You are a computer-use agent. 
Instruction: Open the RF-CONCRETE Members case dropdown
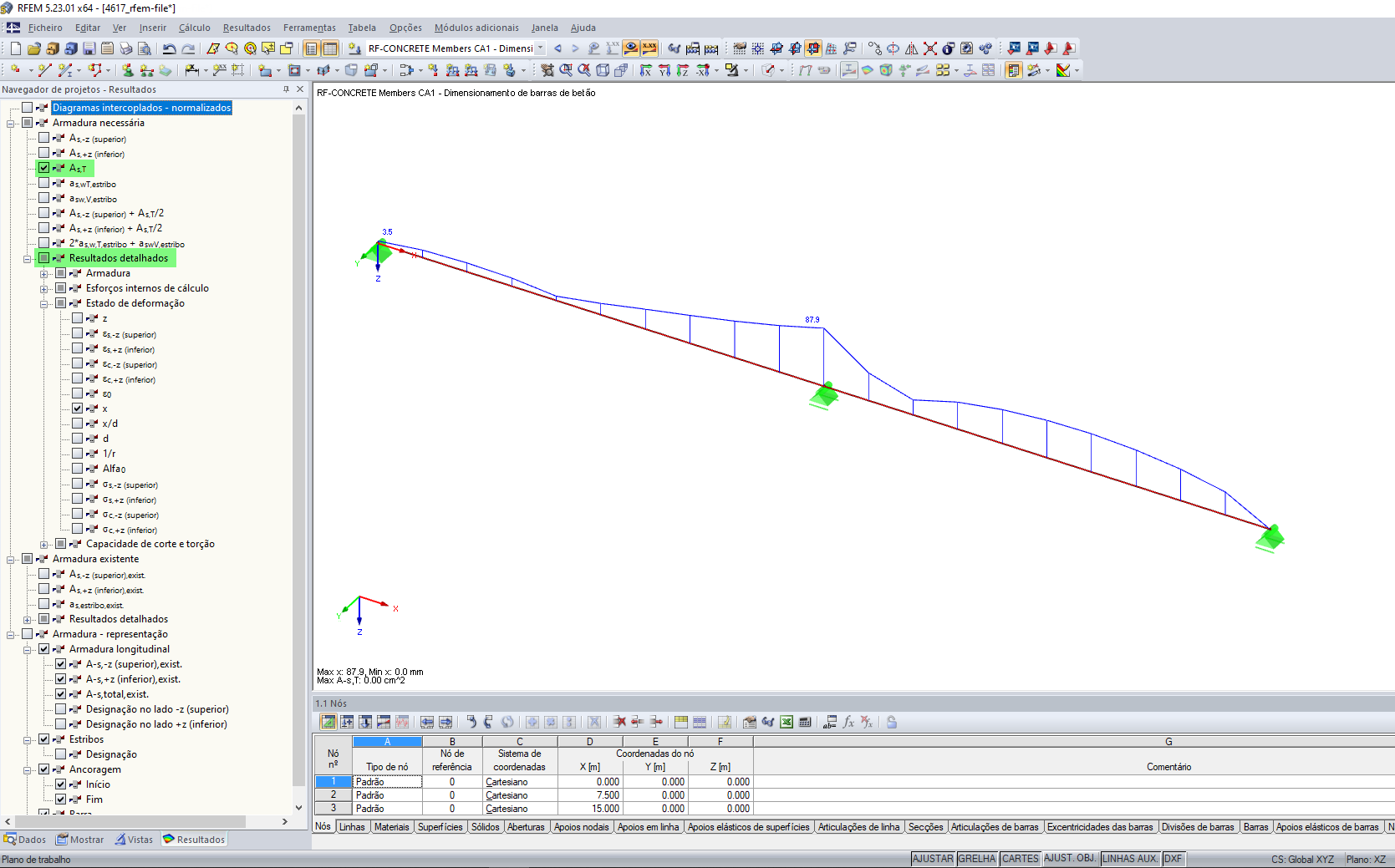(x=540, y=48)
